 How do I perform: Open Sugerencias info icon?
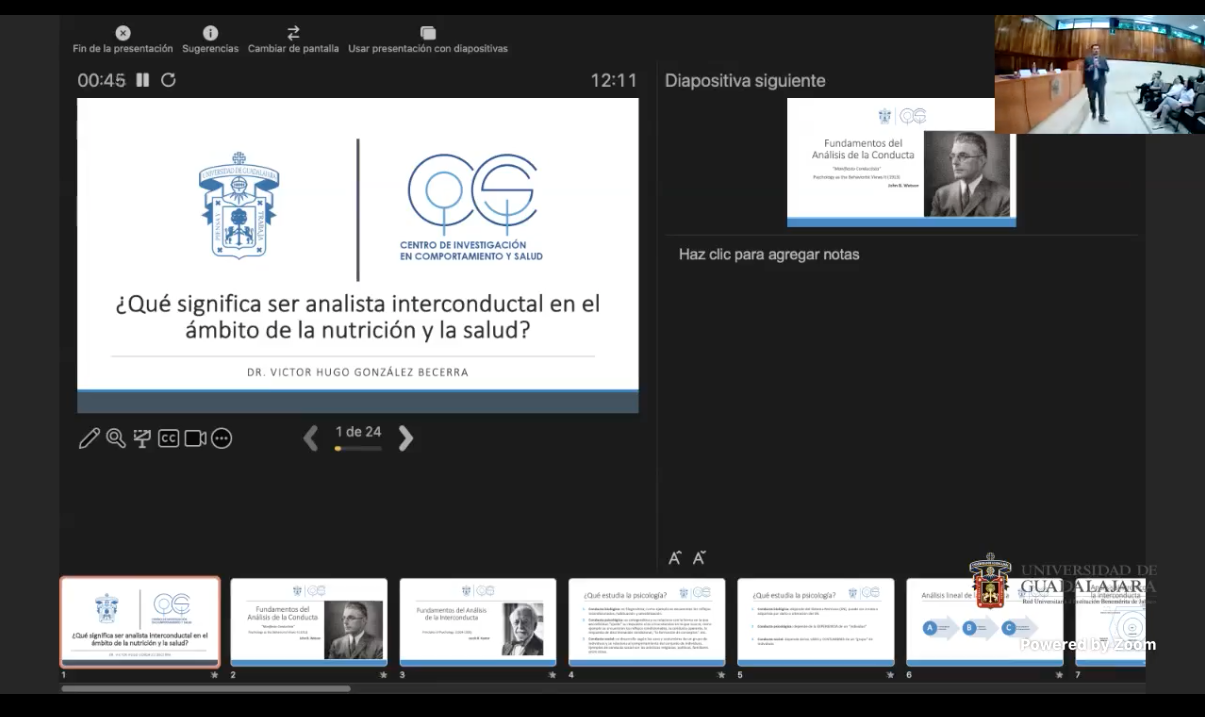(x=210, y=33)
